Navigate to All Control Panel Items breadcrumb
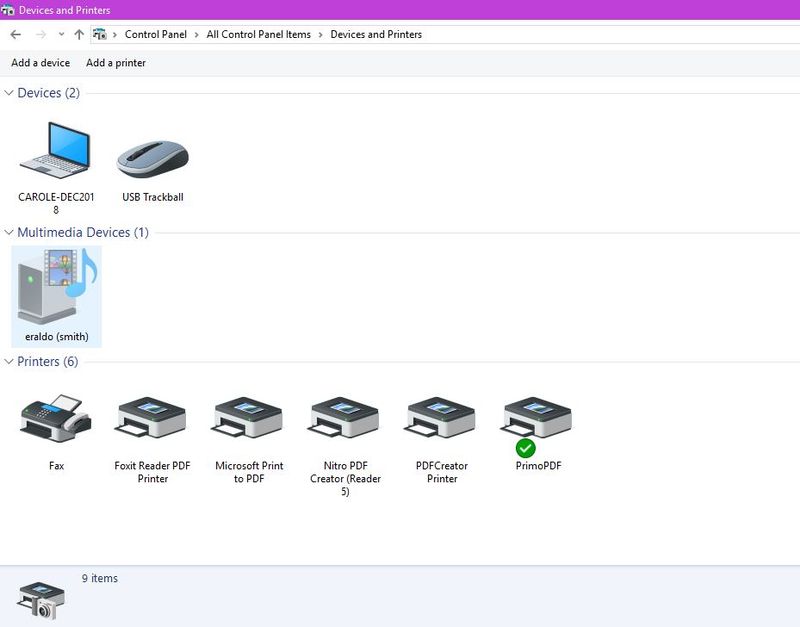Screen dimensions: 800x627 [x=258, y=34]
